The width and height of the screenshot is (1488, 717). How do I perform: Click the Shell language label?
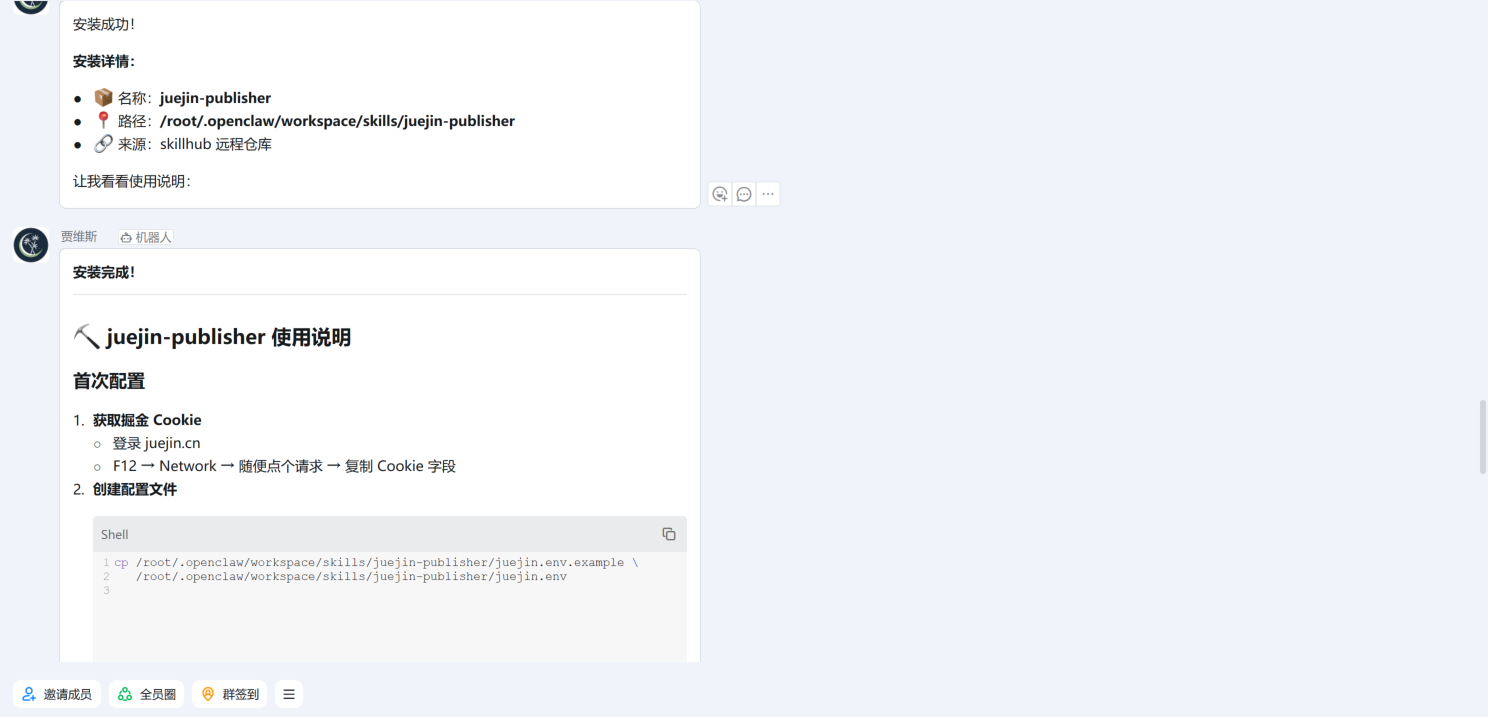[115, 534]
